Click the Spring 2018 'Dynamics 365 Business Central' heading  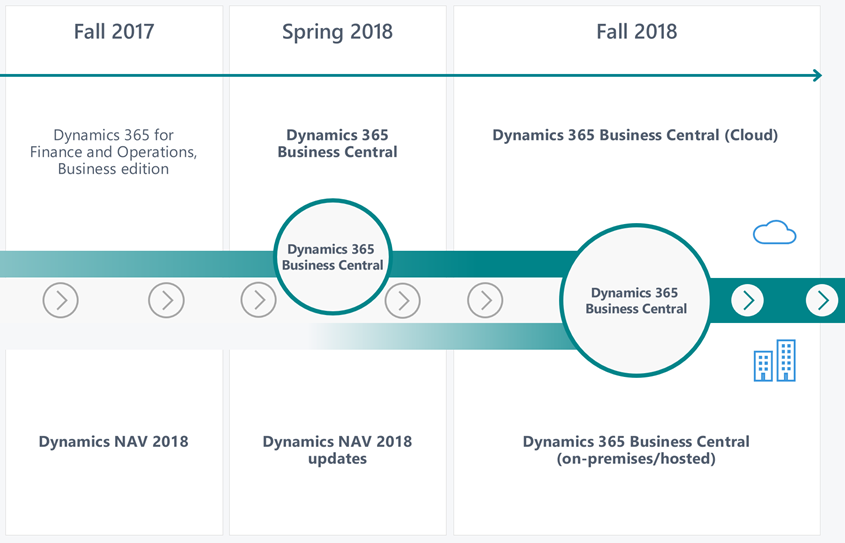(x=337, y=143)
